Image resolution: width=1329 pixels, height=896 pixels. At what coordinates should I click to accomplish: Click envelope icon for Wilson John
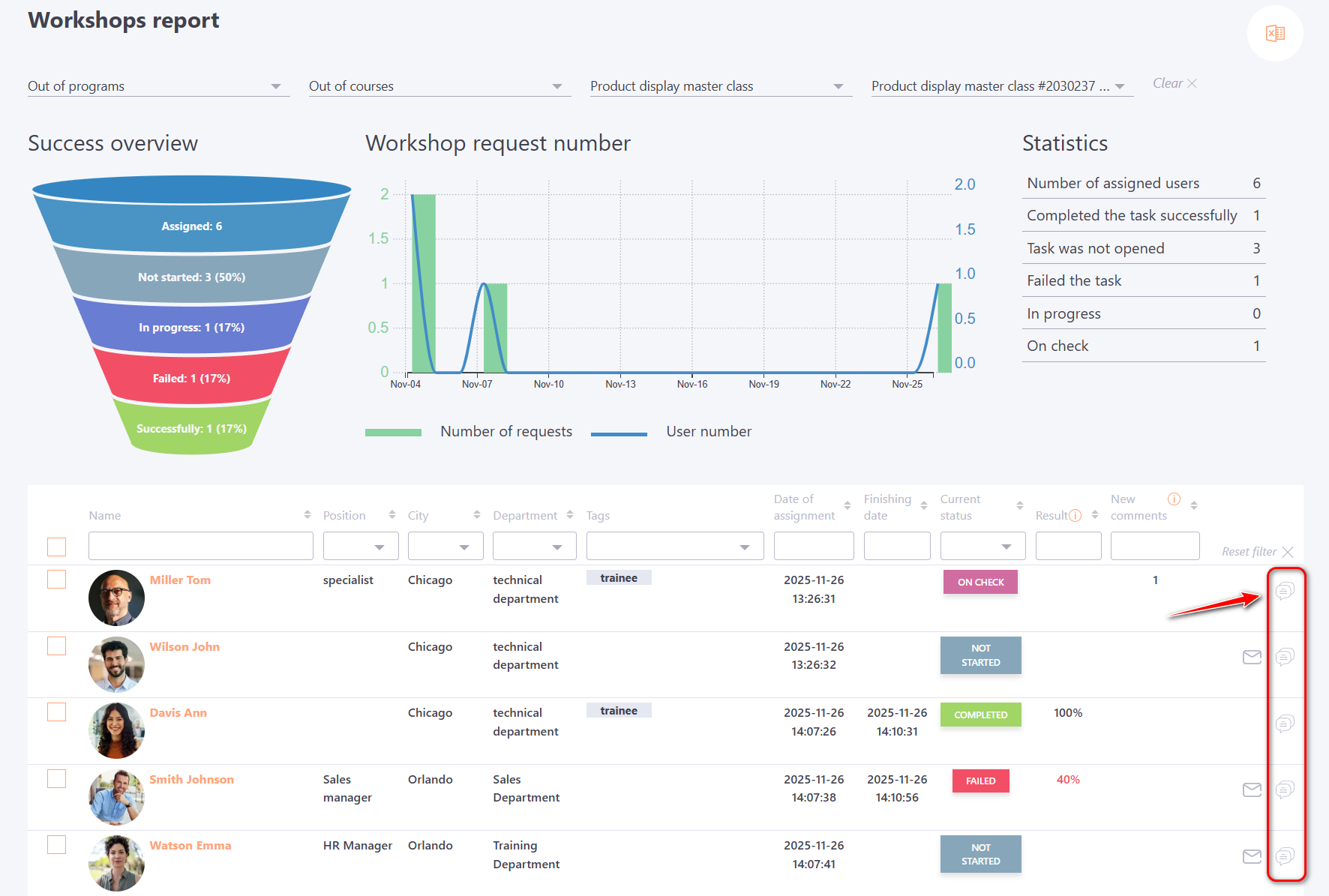(1252, 658)
